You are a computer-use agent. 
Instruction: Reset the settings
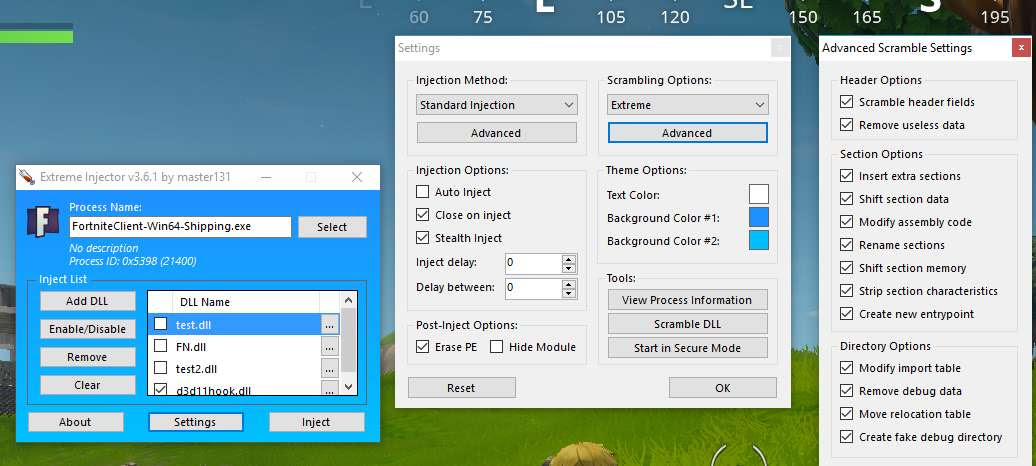461,388
